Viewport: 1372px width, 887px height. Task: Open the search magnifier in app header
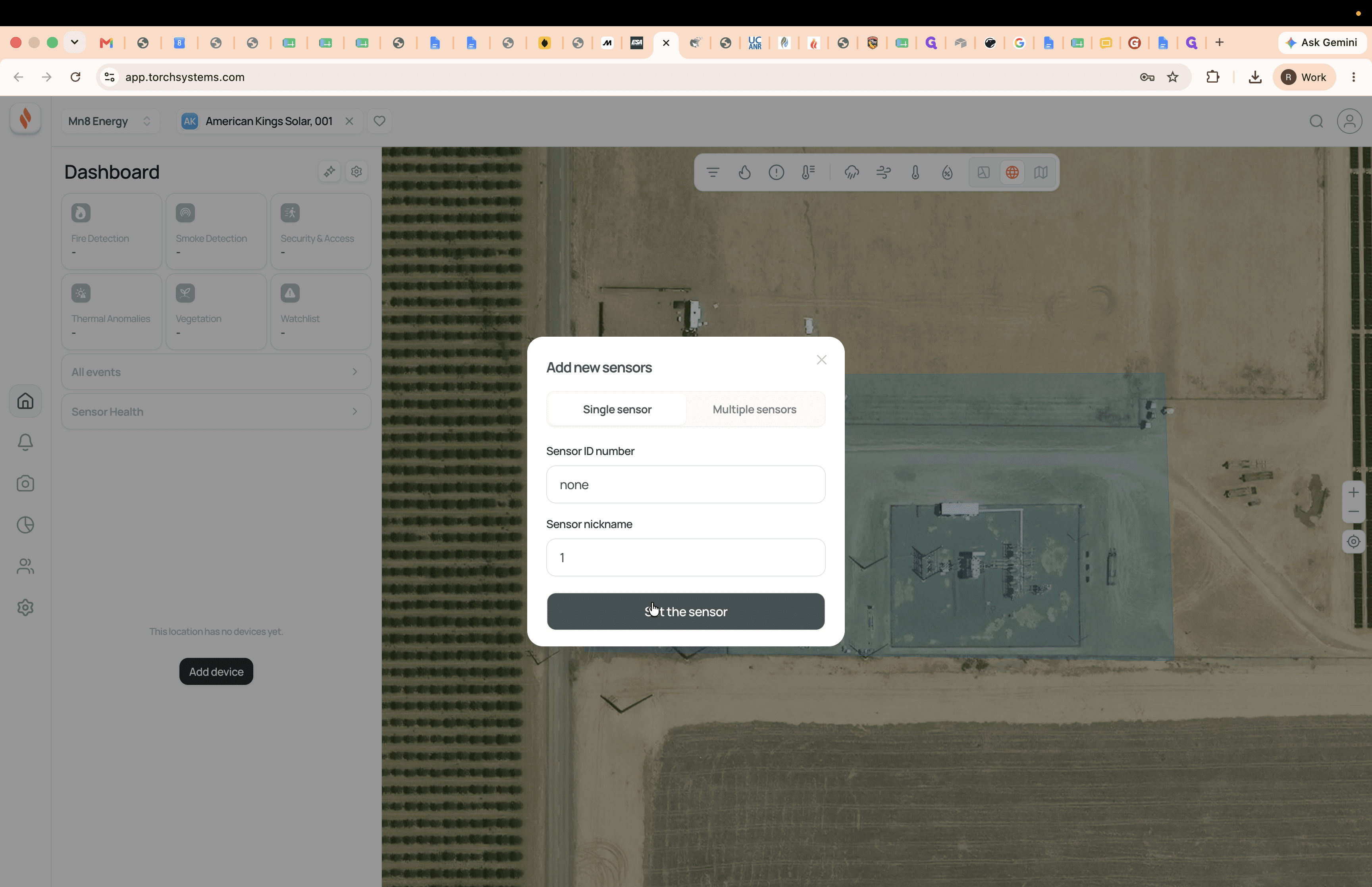[1316, 121]
